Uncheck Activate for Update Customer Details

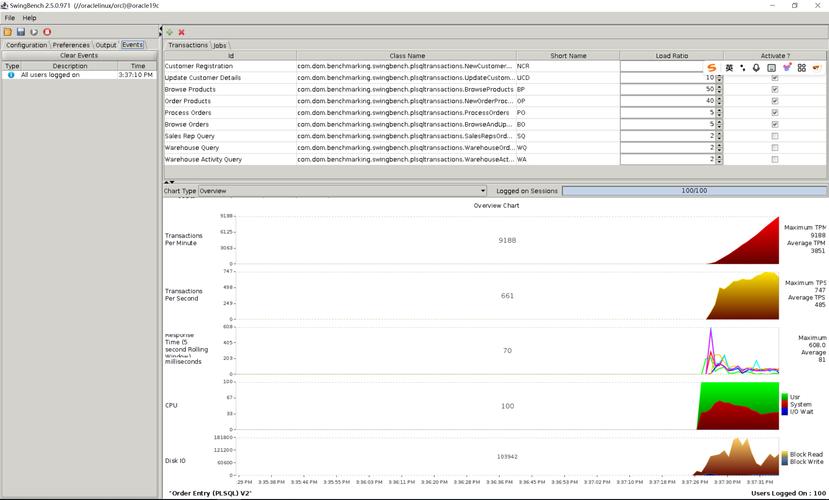click(775, 78)
